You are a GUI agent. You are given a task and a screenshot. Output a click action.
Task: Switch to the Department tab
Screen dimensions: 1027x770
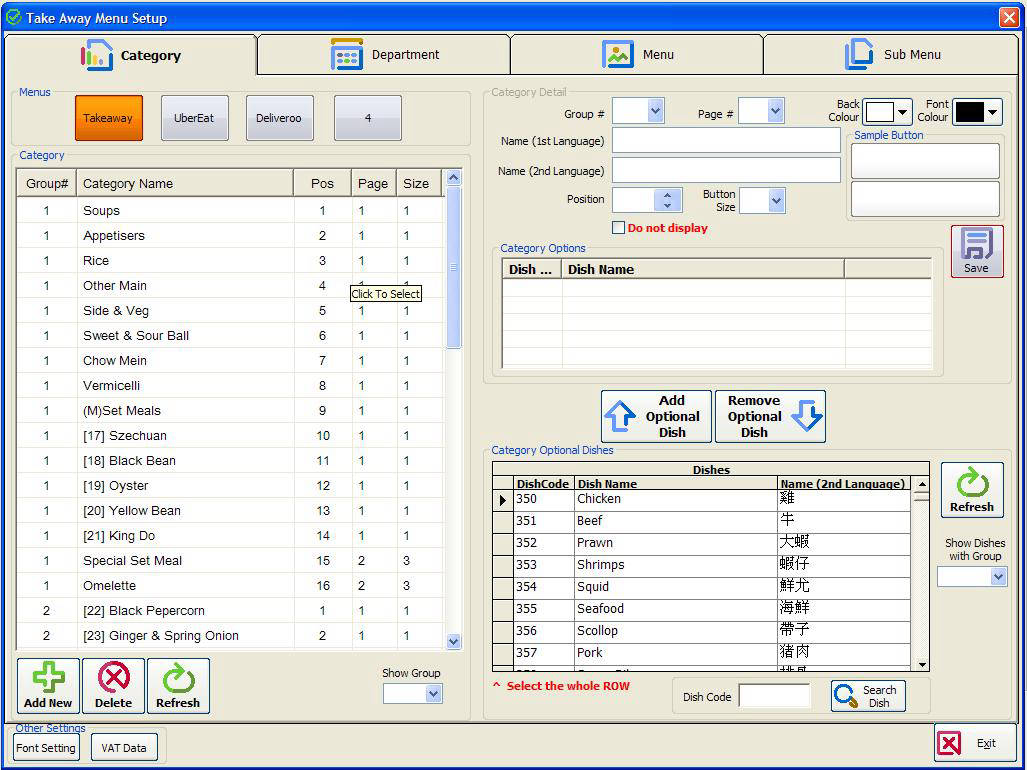384,55
